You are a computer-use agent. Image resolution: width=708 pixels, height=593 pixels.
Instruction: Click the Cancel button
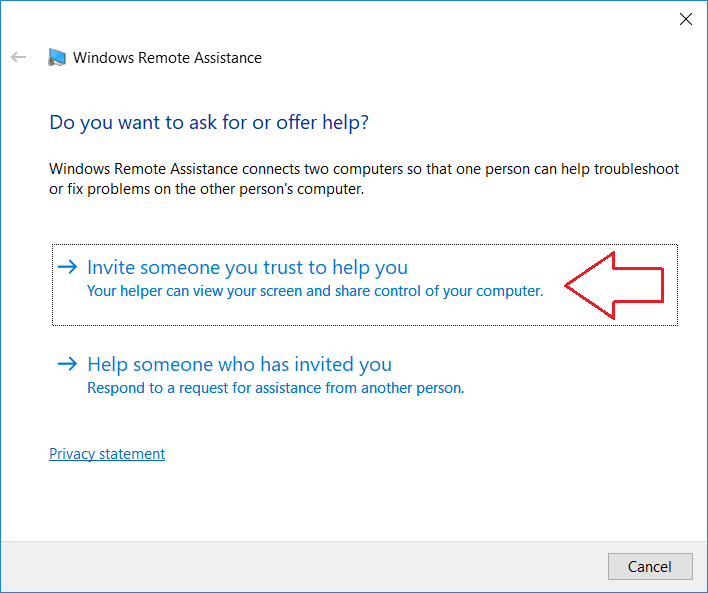tap(650, 566)
